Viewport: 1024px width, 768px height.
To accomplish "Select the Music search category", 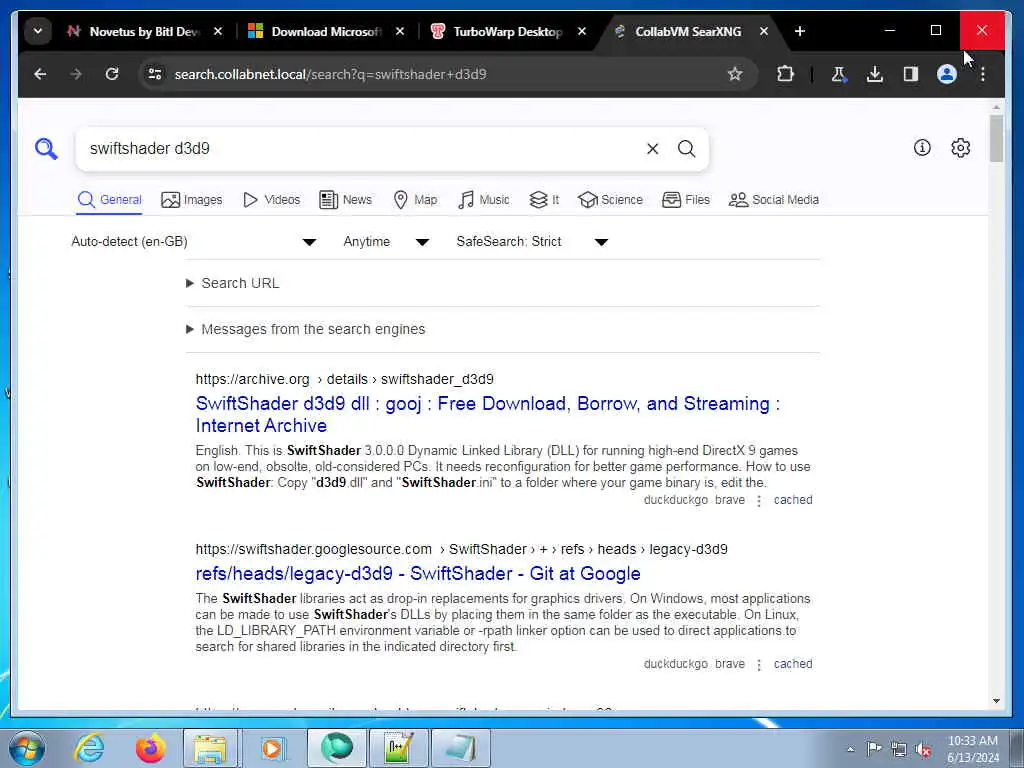I will tap(483, 200).
